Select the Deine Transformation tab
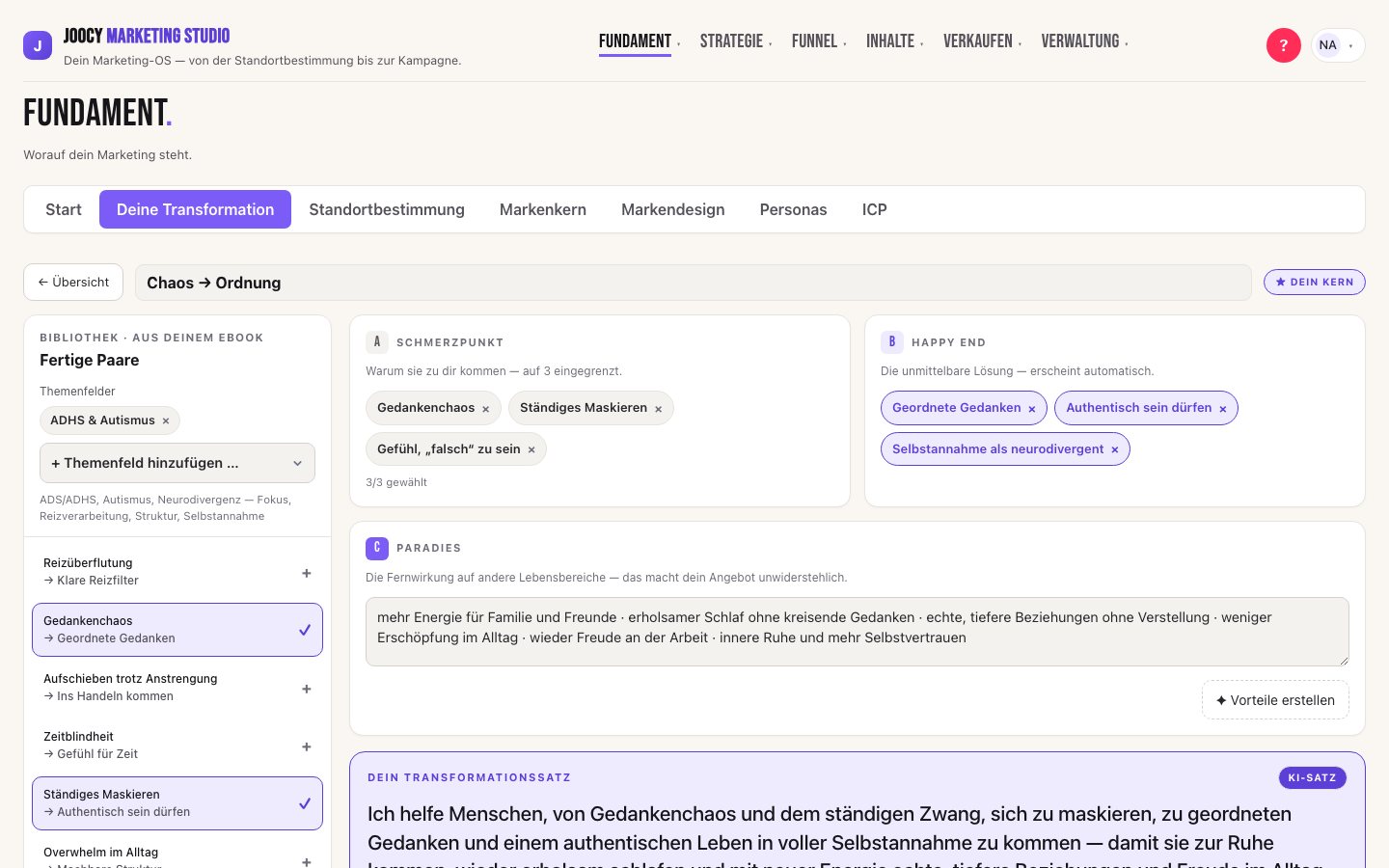Viewport: 1389px width, 868px height. point(195,209)
